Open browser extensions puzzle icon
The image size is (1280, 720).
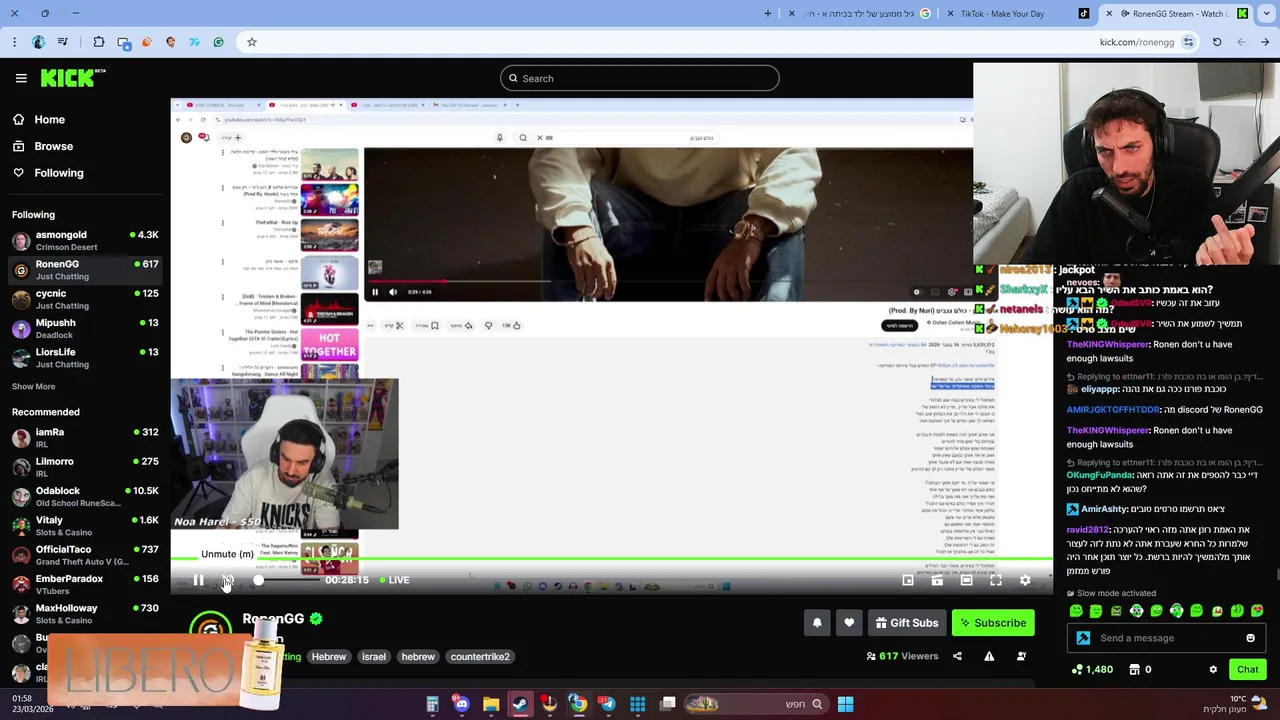(99, 42)
